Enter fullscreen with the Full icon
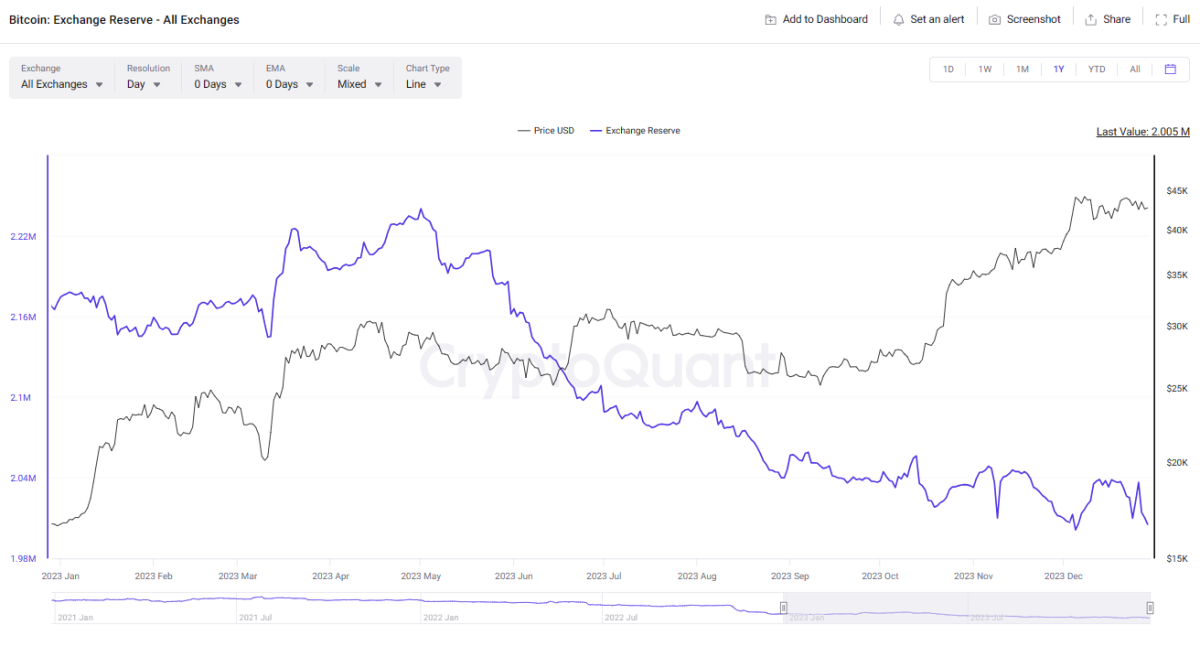1200x646 pixels. coord(1159,20)
